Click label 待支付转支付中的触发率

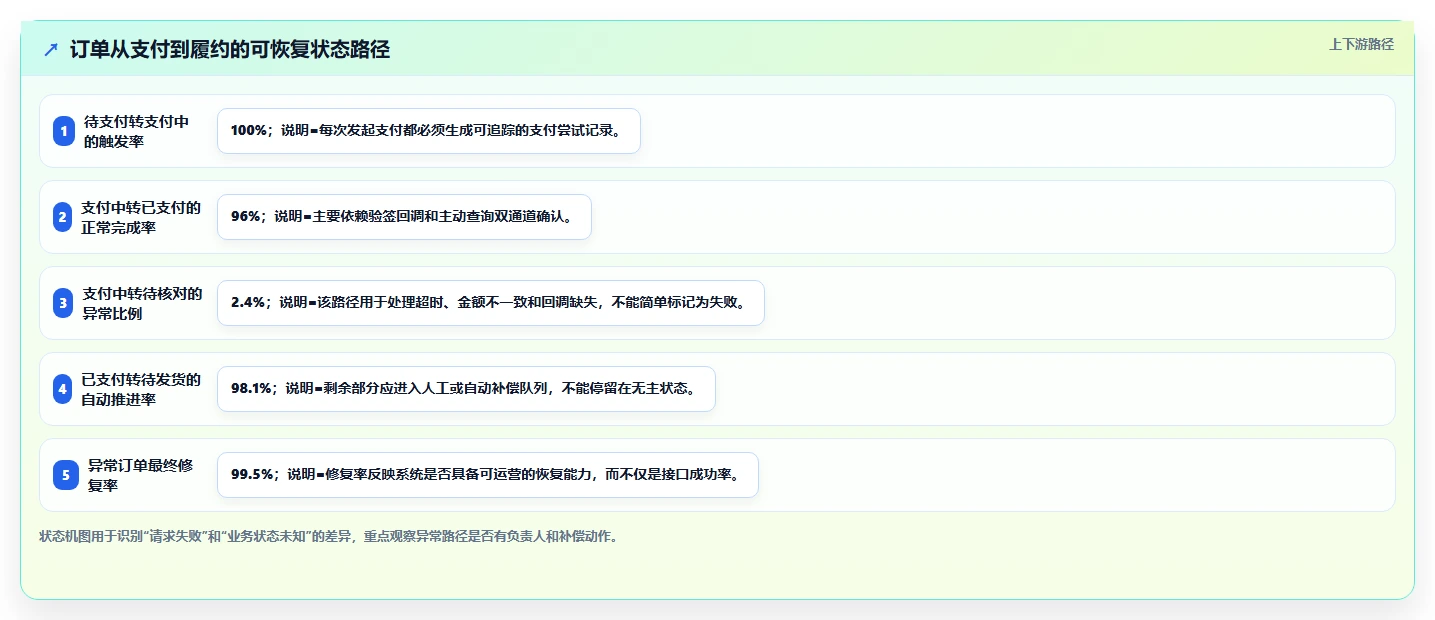click(x=136, y=131)
